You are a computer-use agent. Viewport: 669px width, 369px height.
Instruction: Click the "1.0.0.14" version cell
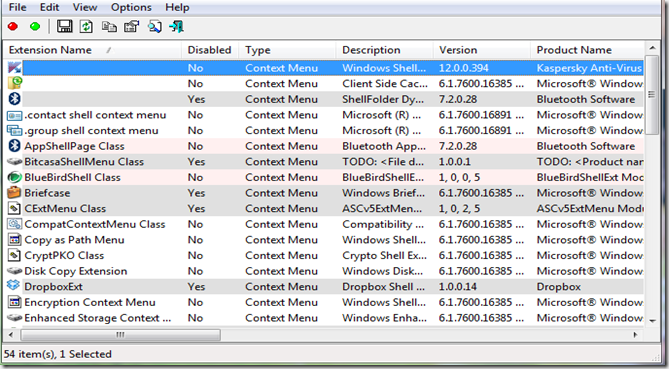pos(458,287)
